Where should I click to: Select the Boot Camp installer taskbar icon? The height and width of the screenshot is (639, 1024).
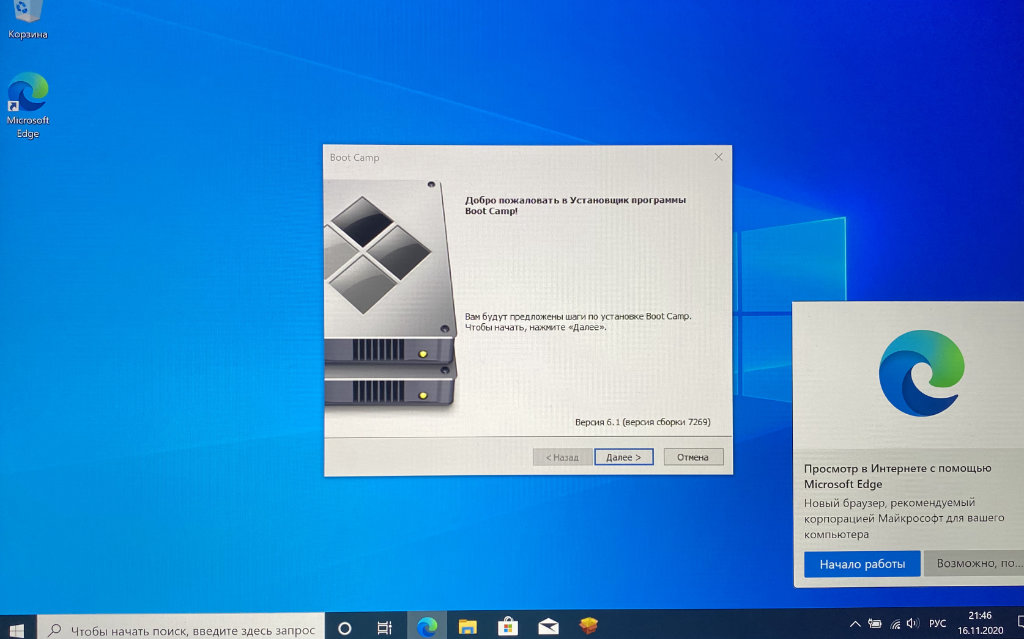(x=589, y=627)
